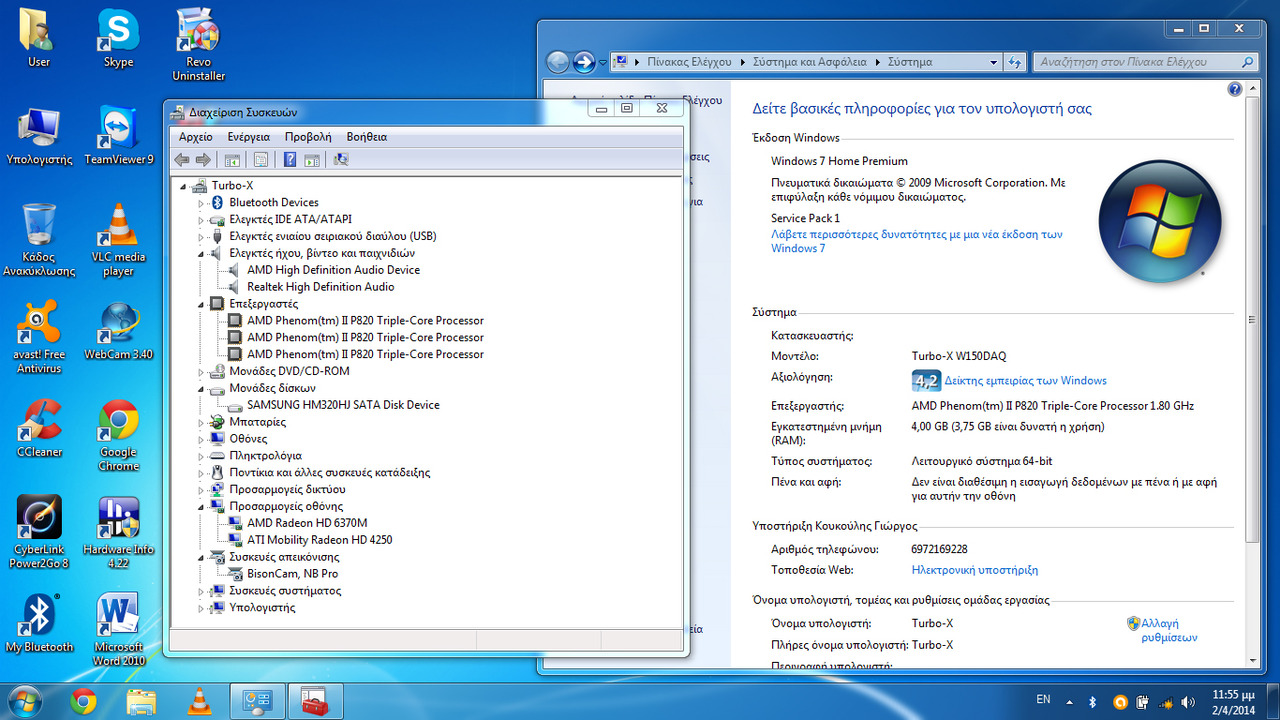Select the Microsoft Word 2010 desktop icon
This screenshot has height=720, width=1280.
(118, 630)
